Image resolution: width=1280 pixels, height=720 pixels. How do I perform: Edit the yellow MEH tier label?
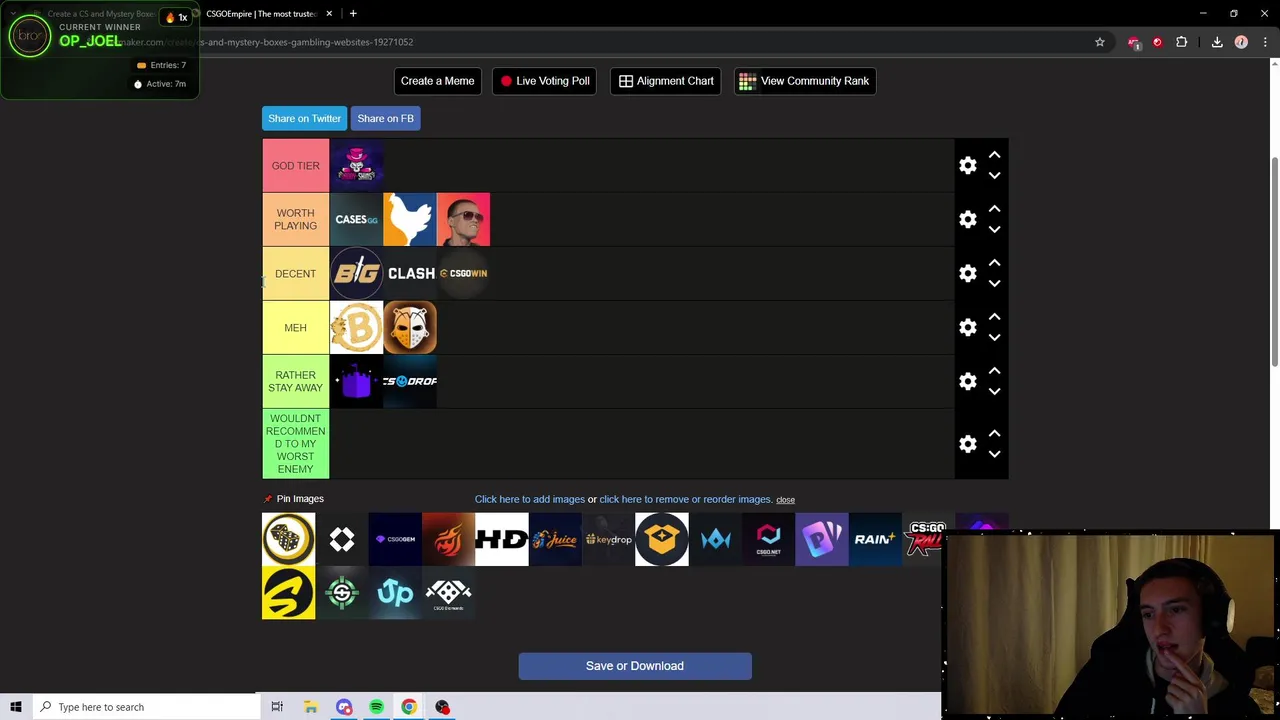295,327
